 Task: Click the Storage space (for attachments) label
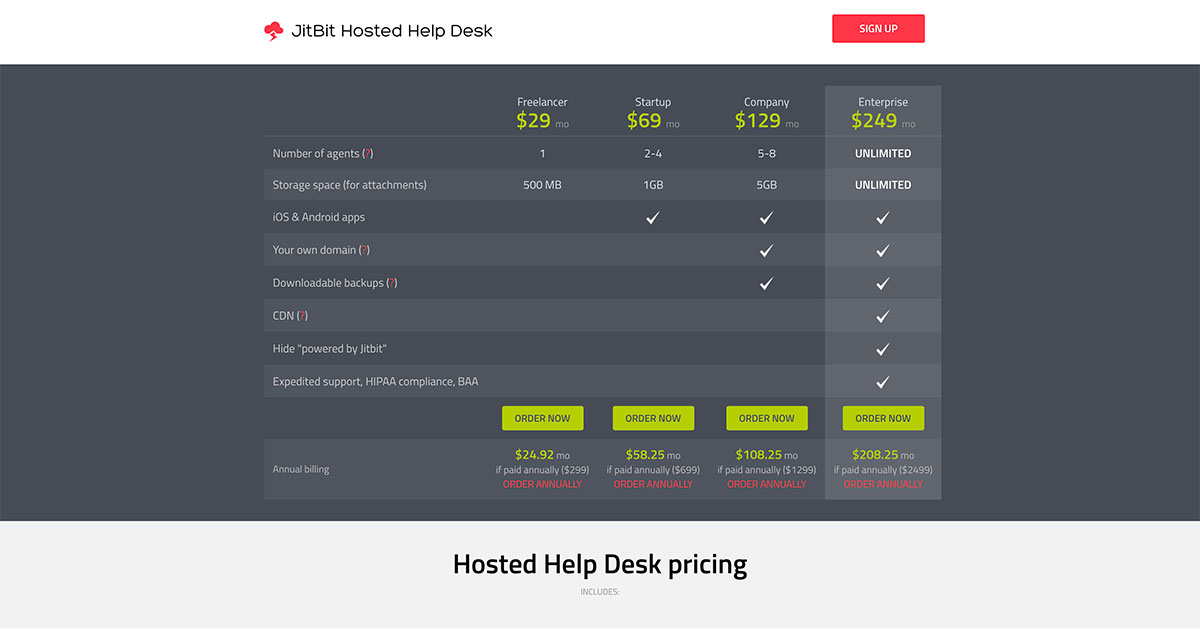[x=350, y=185]
